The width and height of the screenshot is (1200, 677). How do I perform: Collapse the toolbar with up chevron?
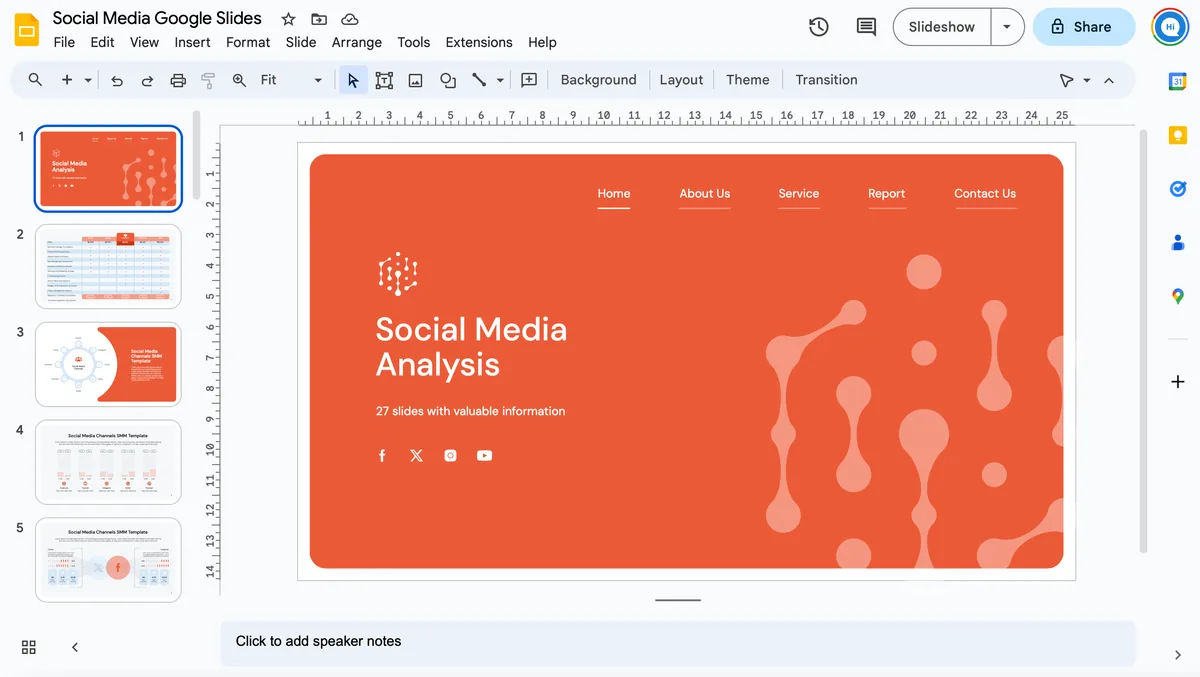coord(1109,80)
